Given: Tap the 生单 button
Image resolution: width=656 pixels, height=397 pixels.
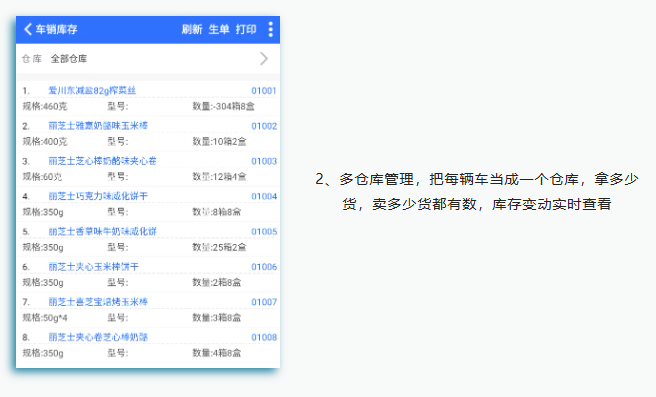Looking at the screenshot, I should tap(219, 29).
